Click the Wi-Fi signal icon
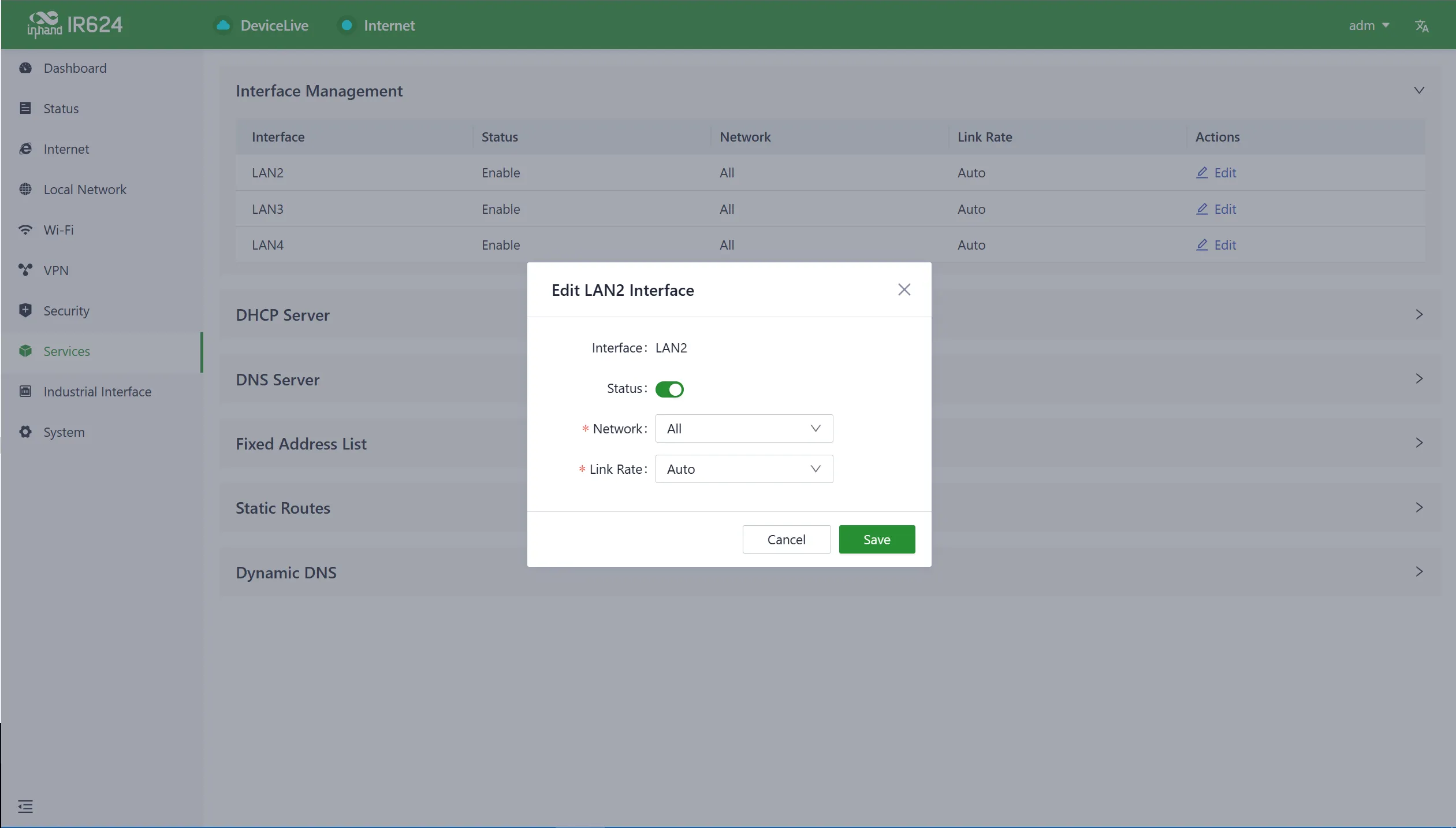The width and height of the screenshot is (1456, 828). [25, 230]
